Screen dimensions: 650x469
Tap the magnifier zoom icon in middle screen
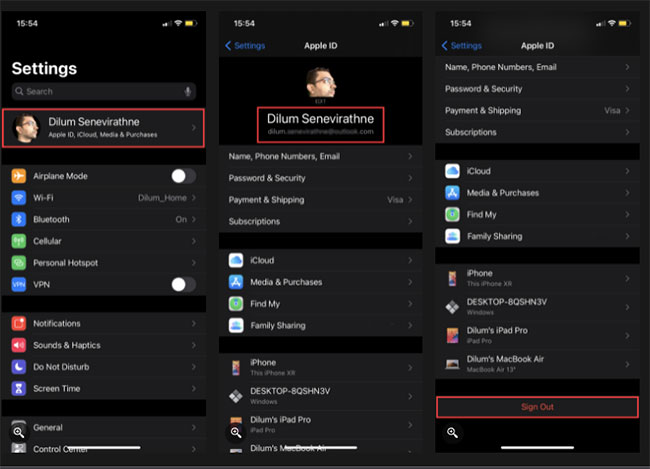tap(236, 433)
